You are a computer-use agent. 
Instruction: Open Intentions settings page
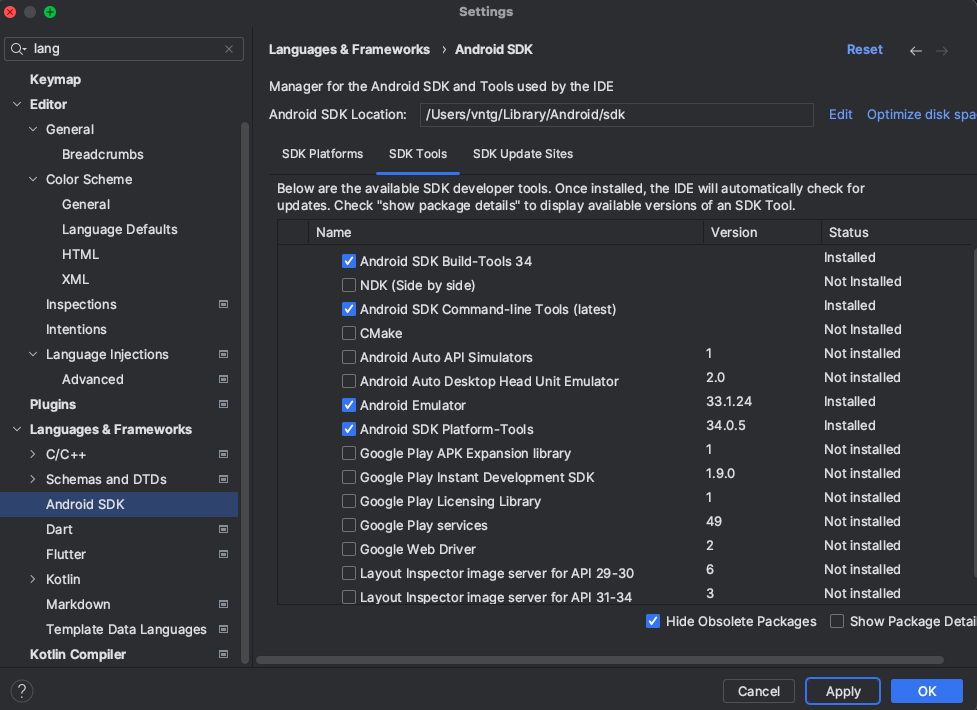(x=76, y=329)
